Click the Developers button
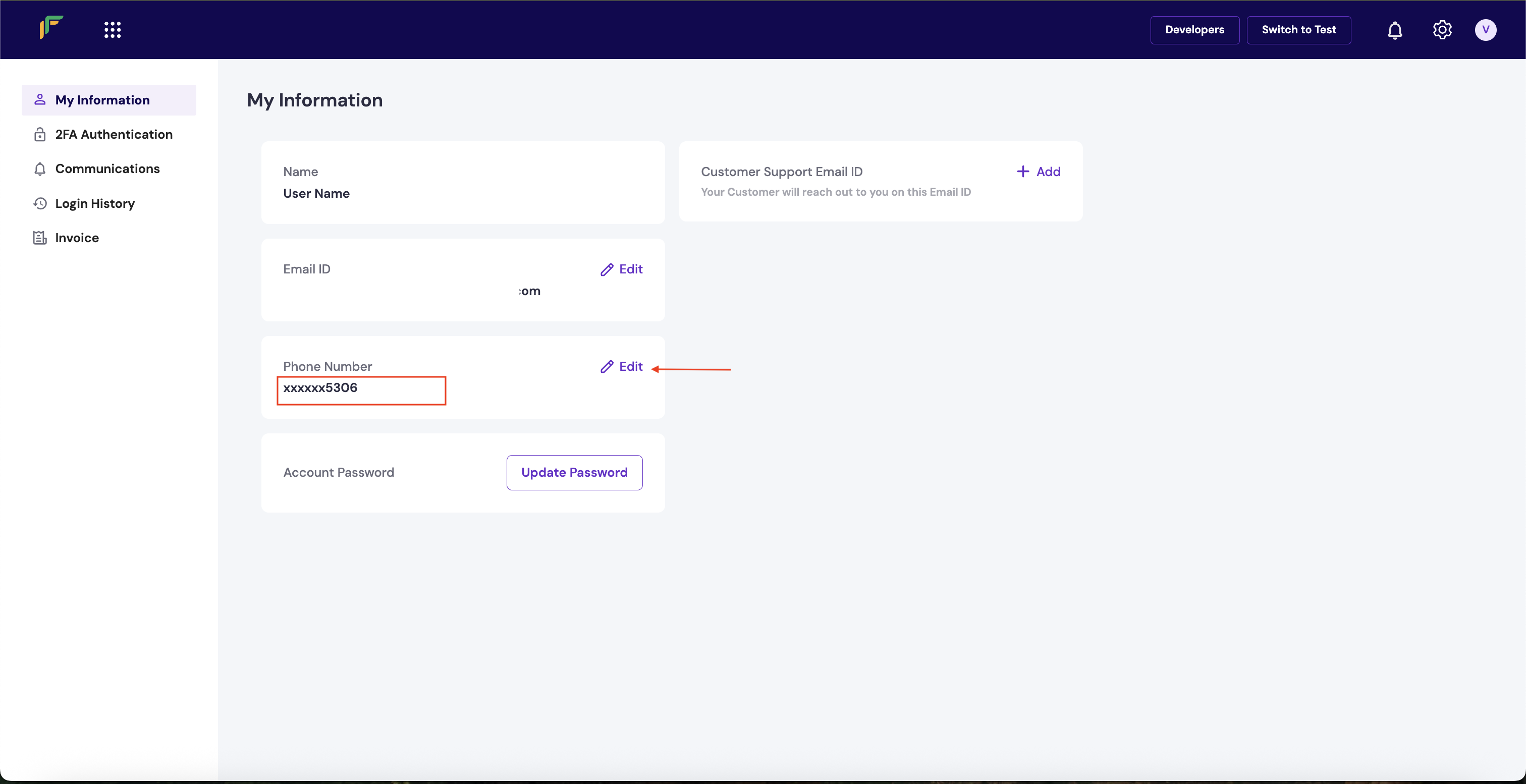This screenshot has height=784, width=1526. coord(1194,30)
